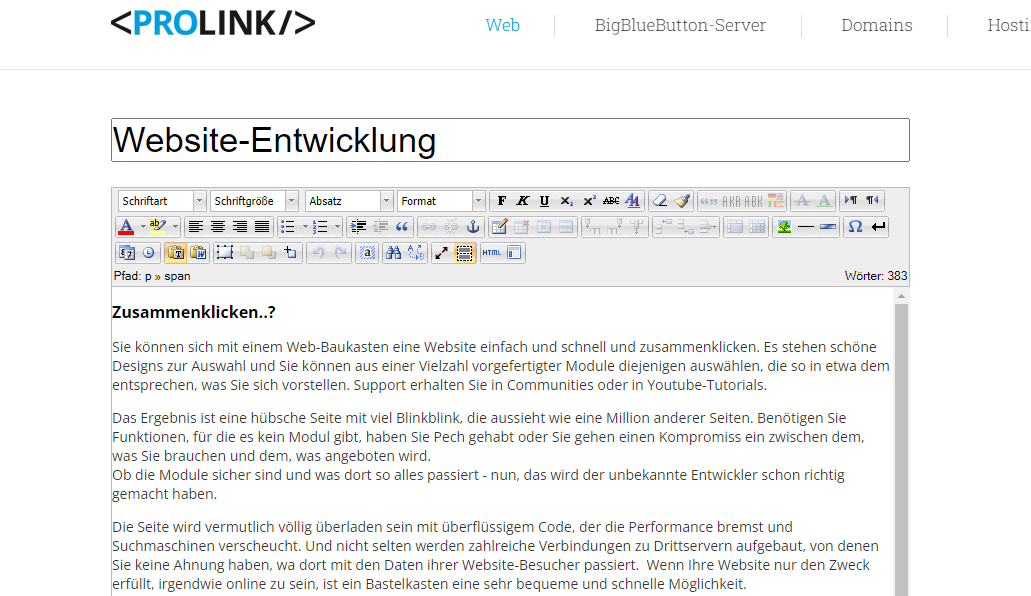This screenshot has height=596, width=1031.
Task: Toggle paste as plain text mode
Action: tap(175, 253)
